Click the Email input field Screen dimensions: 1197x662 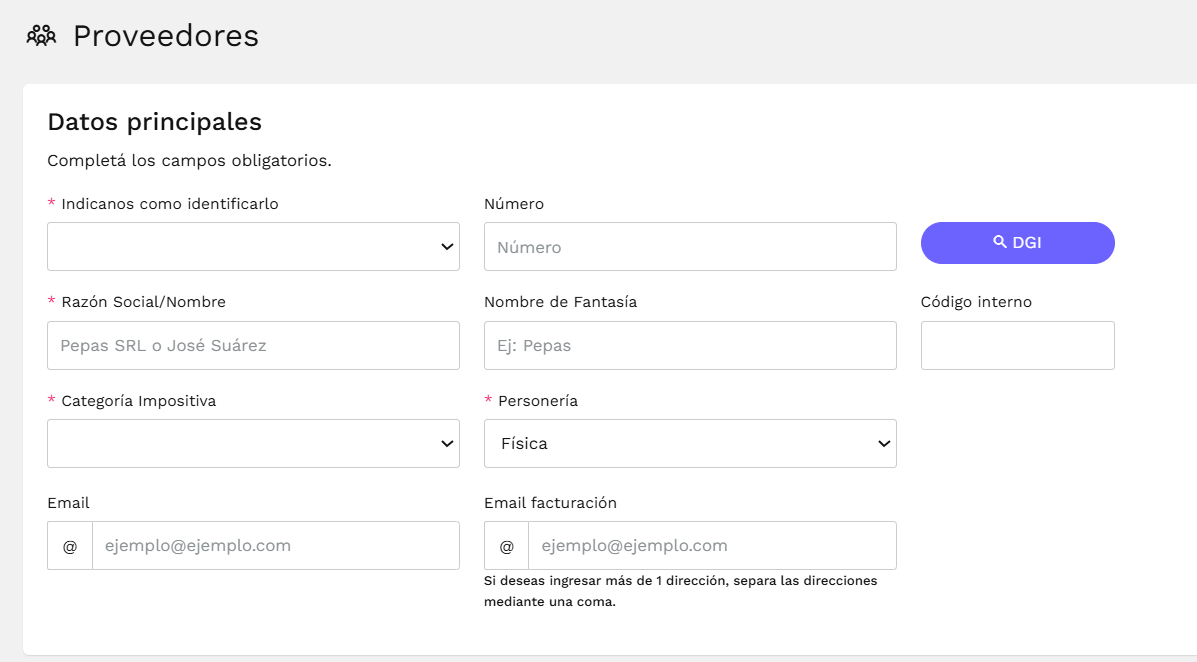click(276, 545)
